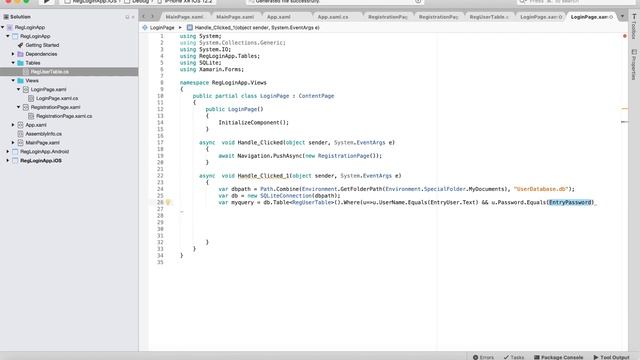The height and width of the screenshot is (360, 640).
Task: Click the lightbulb quick-fix icon on line 26
Action: [x=168, y=202]
